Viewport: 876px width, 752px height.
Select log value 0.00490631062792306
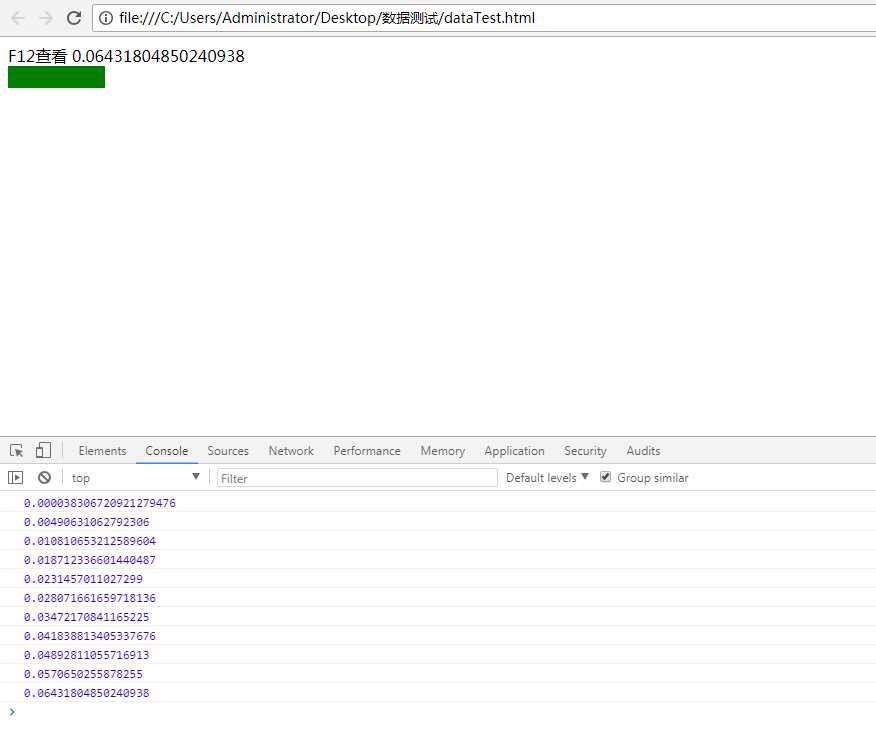pyautogui.click(x=87, y=522)
